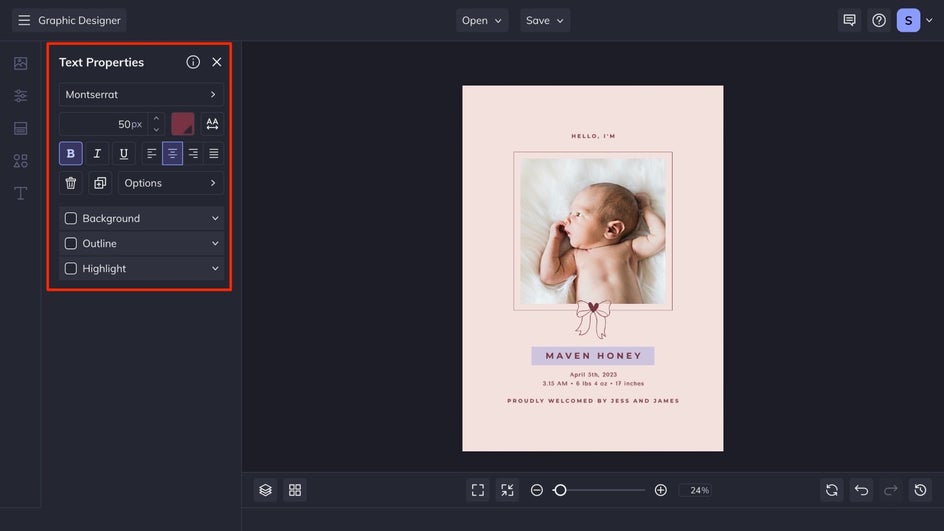The width and height of the screenshot is (944, 531).
Task: Toggle Underline formatting
Action: pos(123,154)
